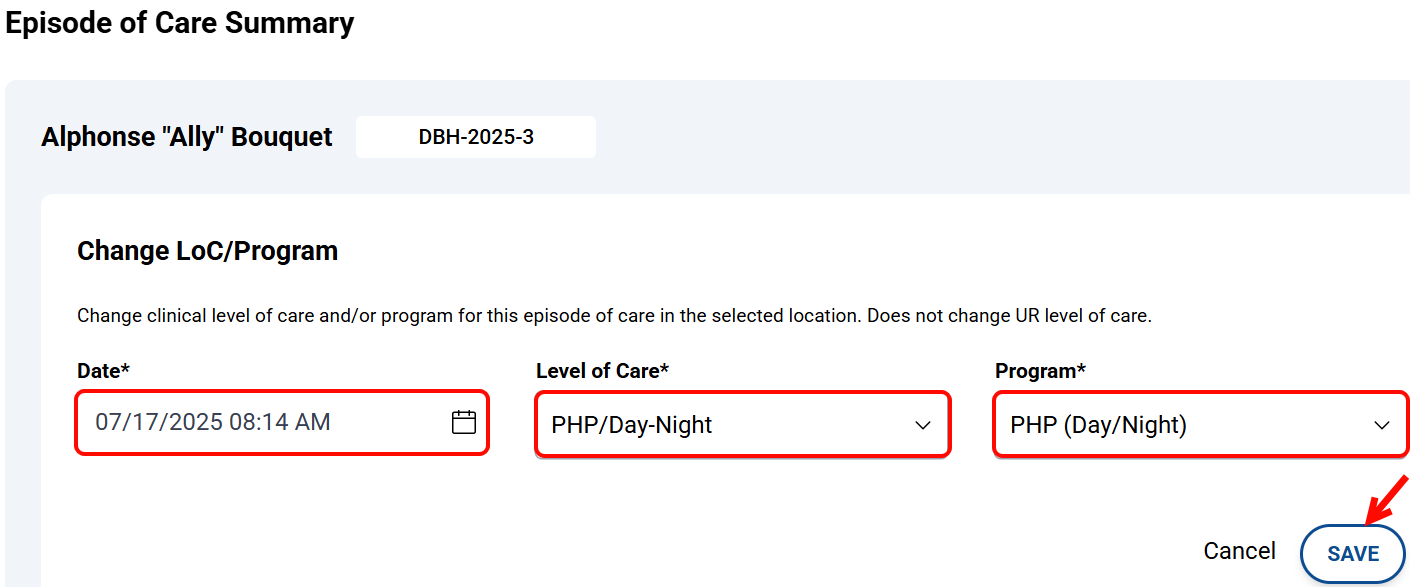This screenshot has height=587, width=1410.
Task: Click patient name Alphonse "Ally" Bouquet
Action: 187,137
